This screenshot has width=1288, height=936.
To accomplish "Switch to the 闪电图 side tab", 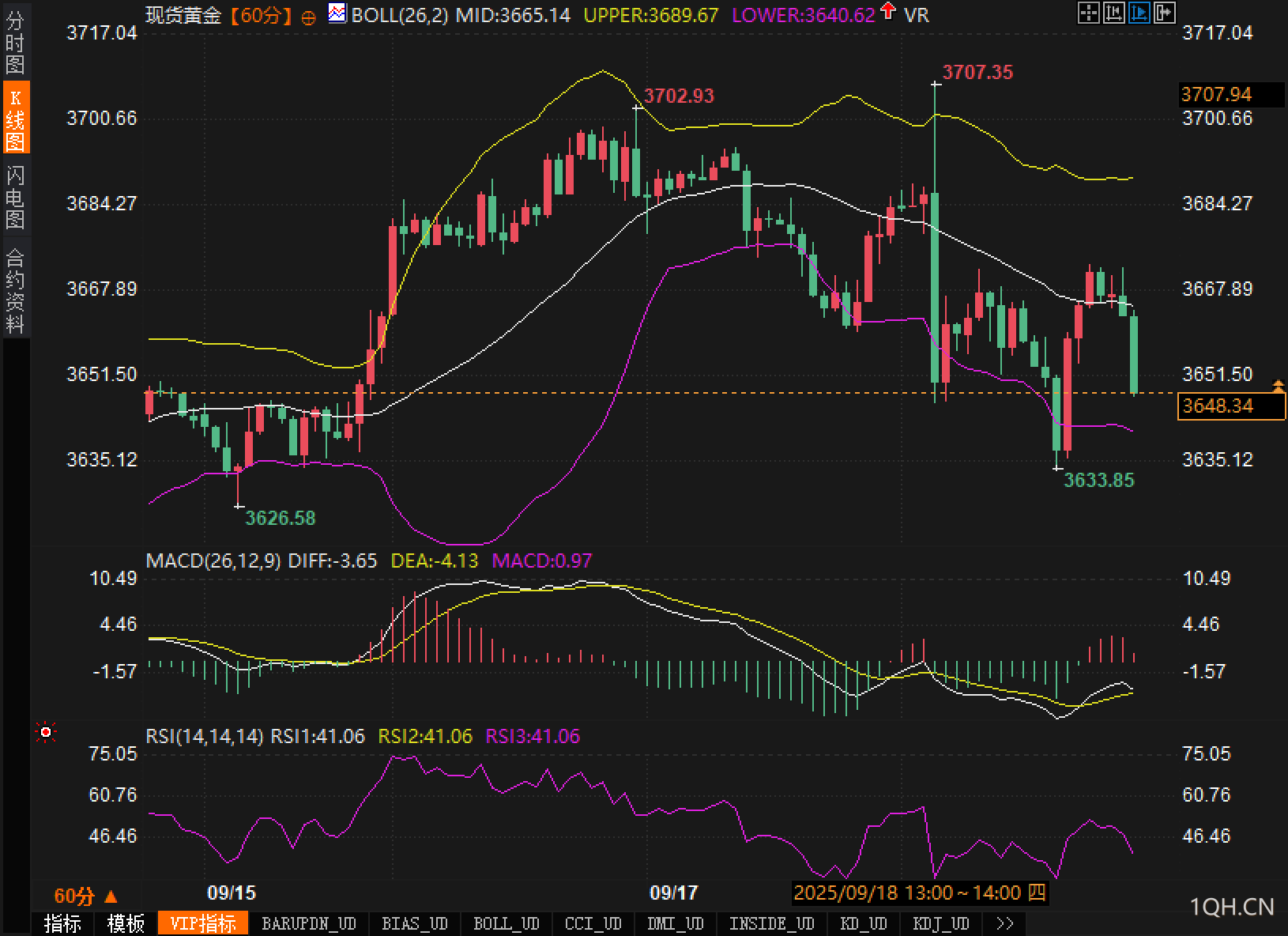I will tap(15, 198).
